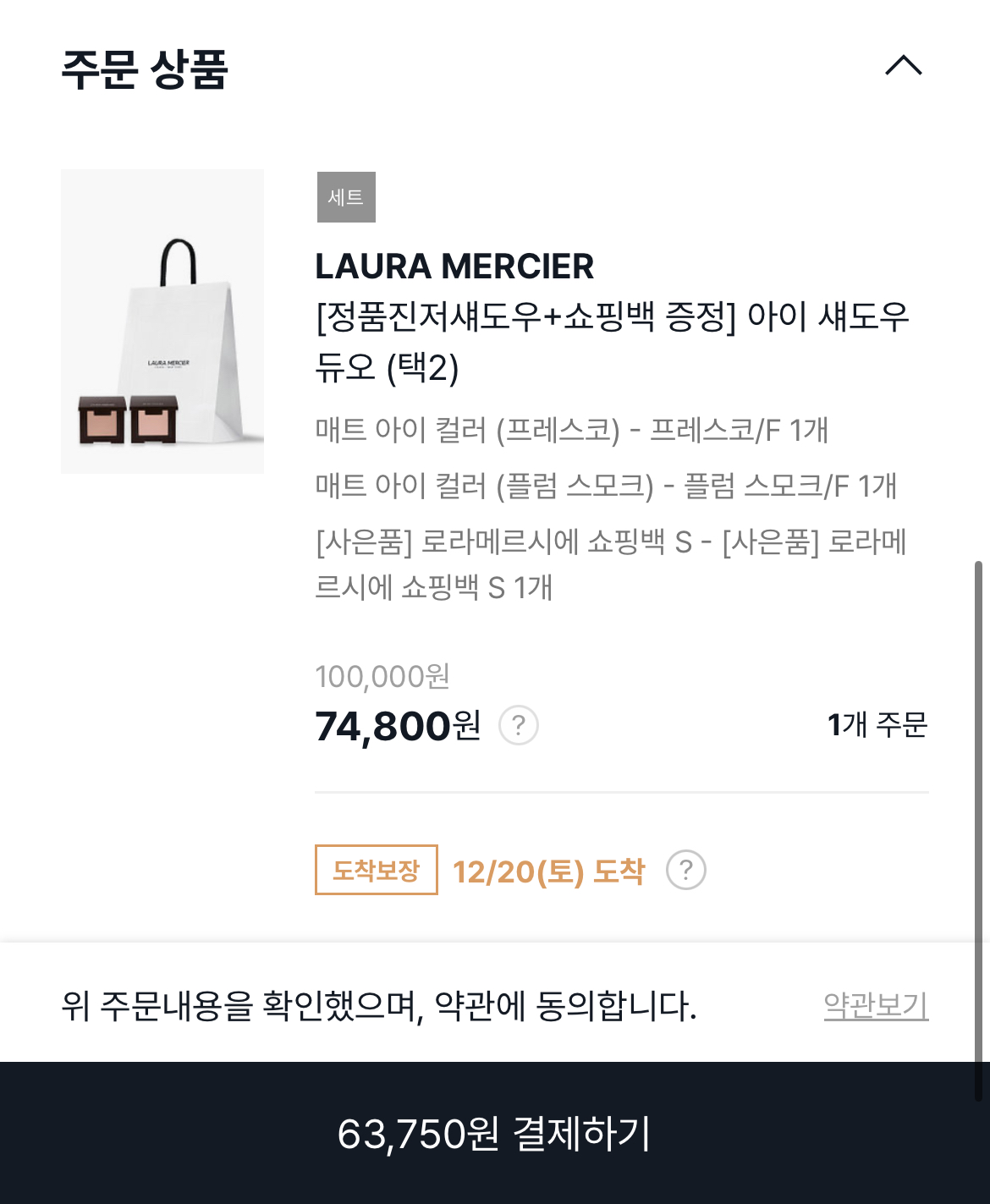
Task: Open the 아이 섀도우 듀오 product title
Action: coord(613,342)
